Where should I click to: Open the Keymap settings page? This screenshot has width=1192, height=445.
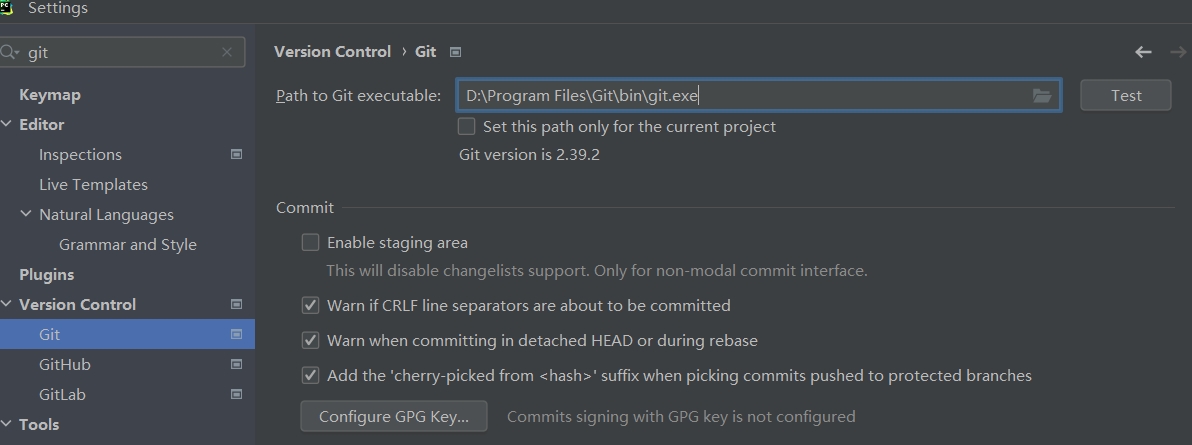50,95
